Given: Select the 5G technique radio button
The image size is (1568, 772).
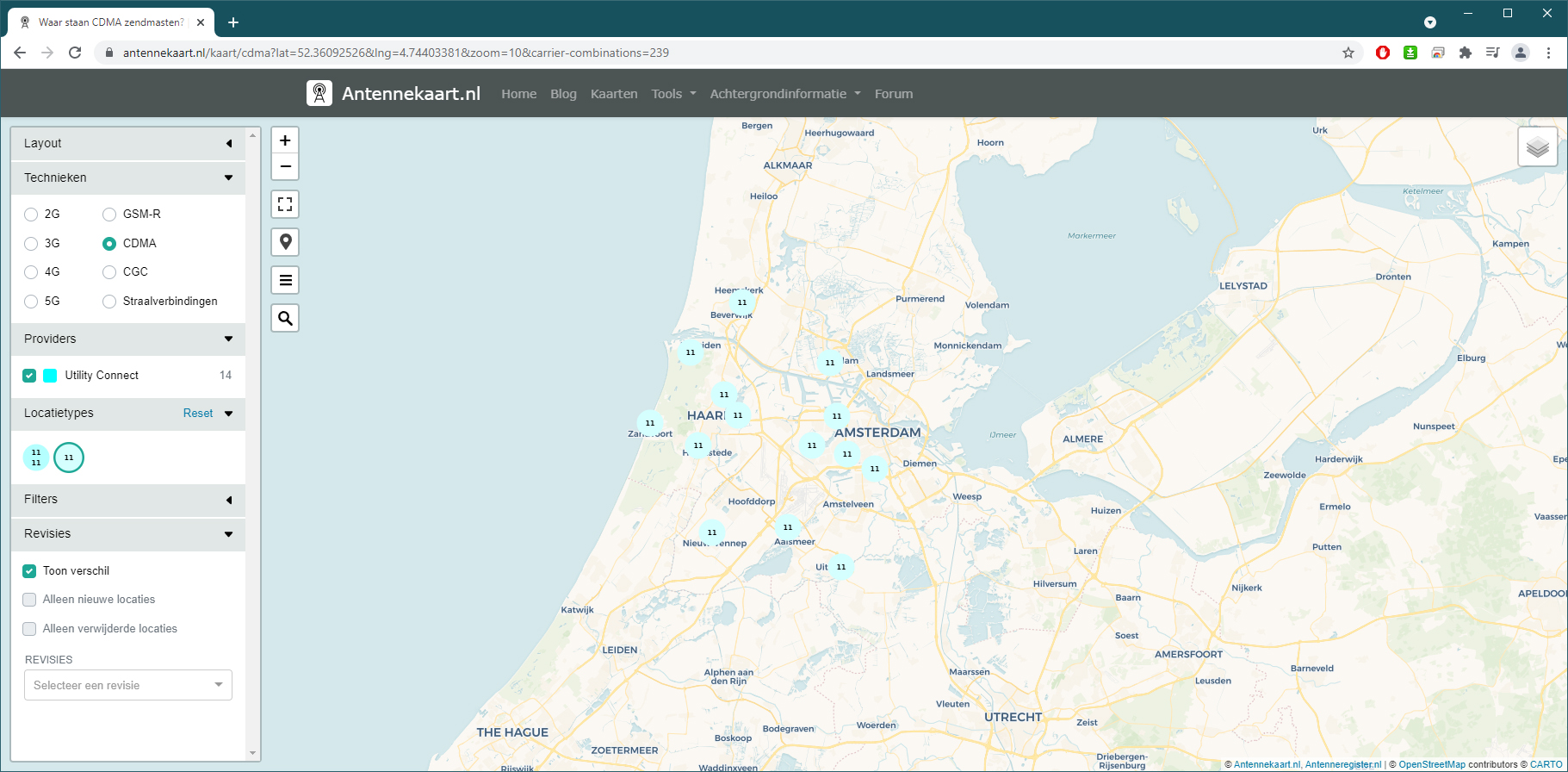Looking at the screenshot, I should tap(31, 302).
